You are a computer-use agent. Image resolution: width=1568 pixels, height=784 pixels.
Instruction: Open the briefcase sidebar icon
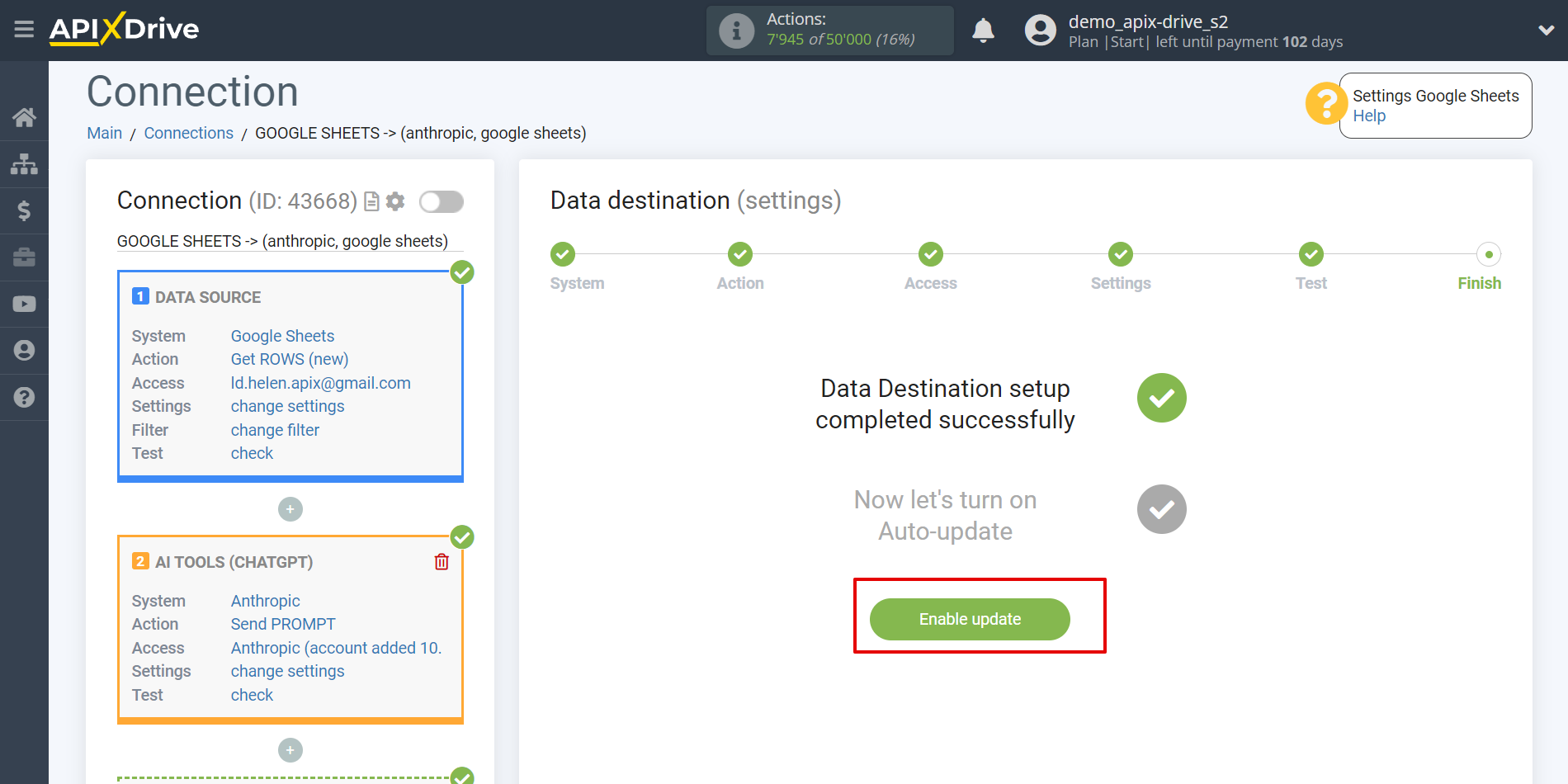[x=24, y=257]
